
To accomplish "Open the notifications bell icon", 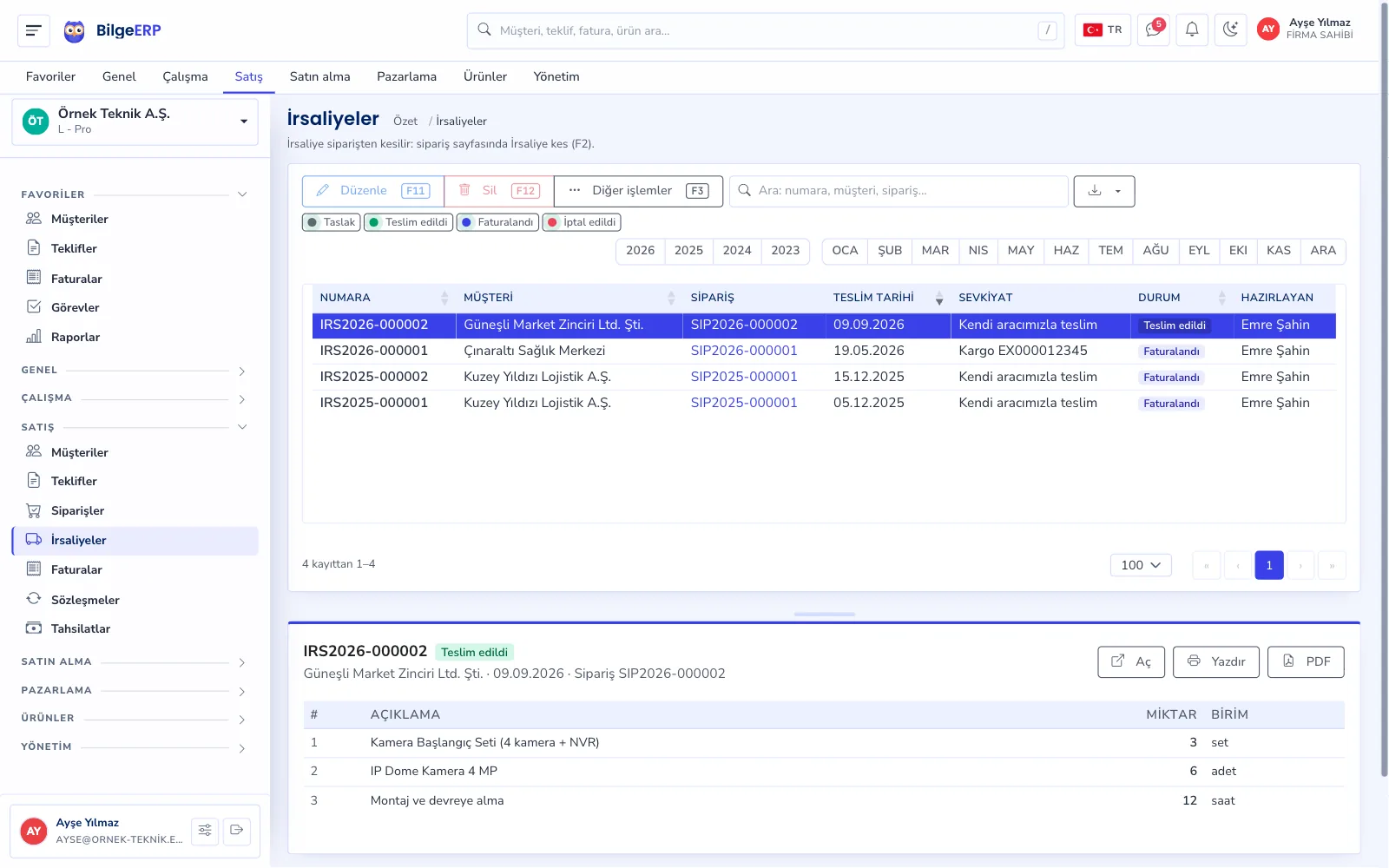I will pos(1192,30).
